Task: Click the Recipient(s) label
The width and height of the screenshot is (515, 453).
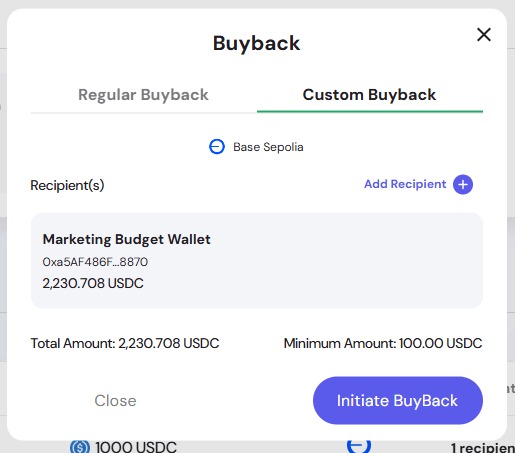Action: [x=67, y=185]
